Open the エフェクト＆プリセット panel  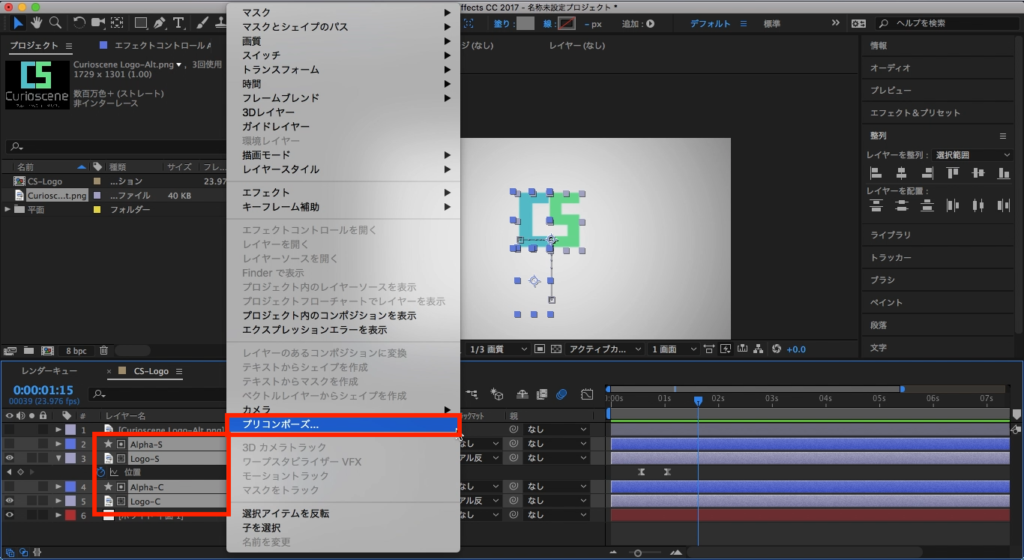(x=915, y=113)
